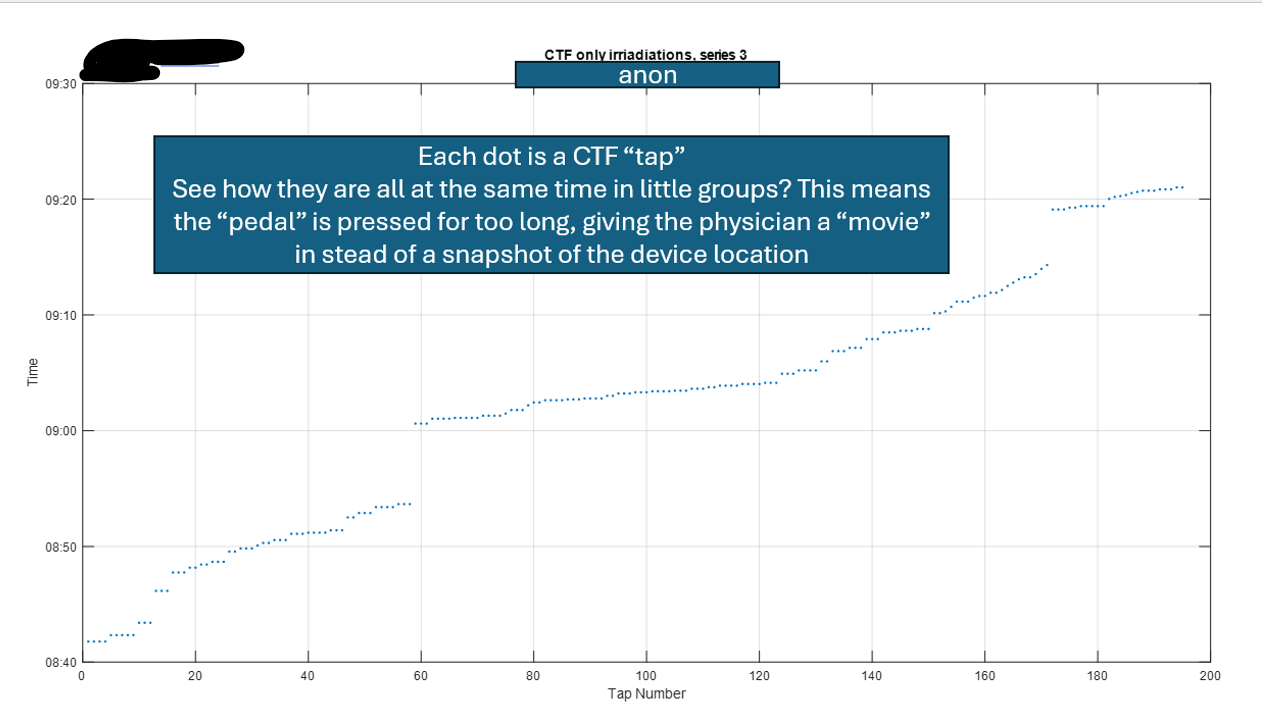Click the x-axis tick label 200
Viewport: 1262px width, 725px height.
1210,676
